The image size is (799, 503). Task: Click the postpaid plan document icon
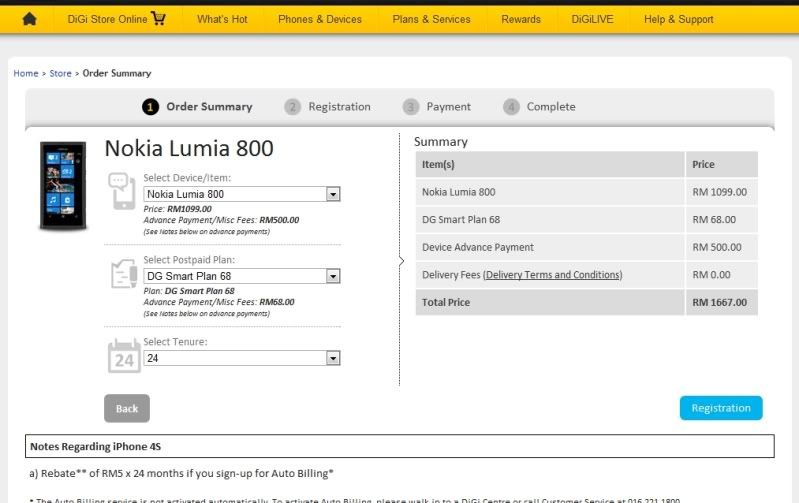[x=124, y=273]
